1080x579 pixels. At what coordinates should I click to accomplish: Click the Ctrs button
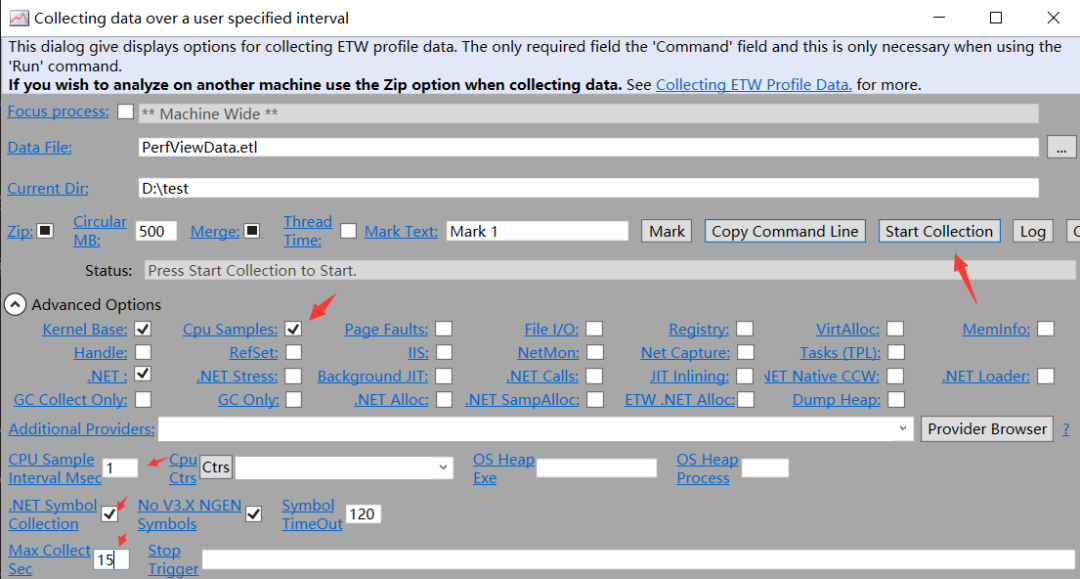coord(216,467)
